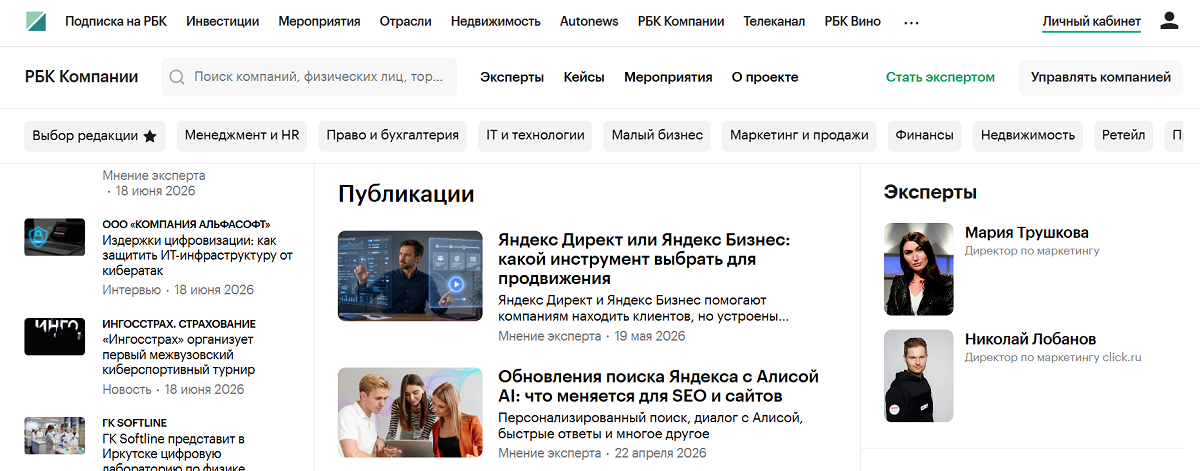The width and height of the screenshot is (1200, 471).
Task: Click the search magnifier icon
Action: [177, 77]
